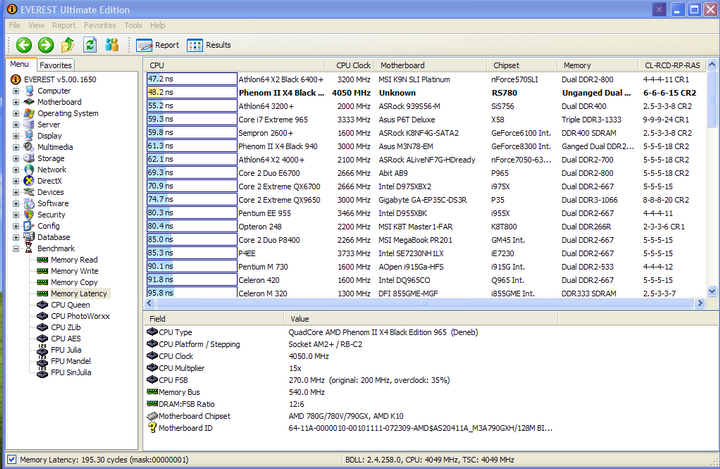Viewport: 720px width, 469px height.
Task: Click the horizontal scrollbar right arrow
Action: tap(700, 303)
